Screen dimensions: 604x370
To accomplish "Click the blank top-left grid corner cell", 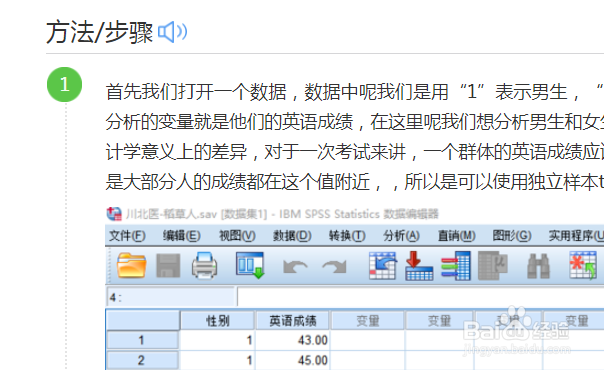I will coord(143,320).
